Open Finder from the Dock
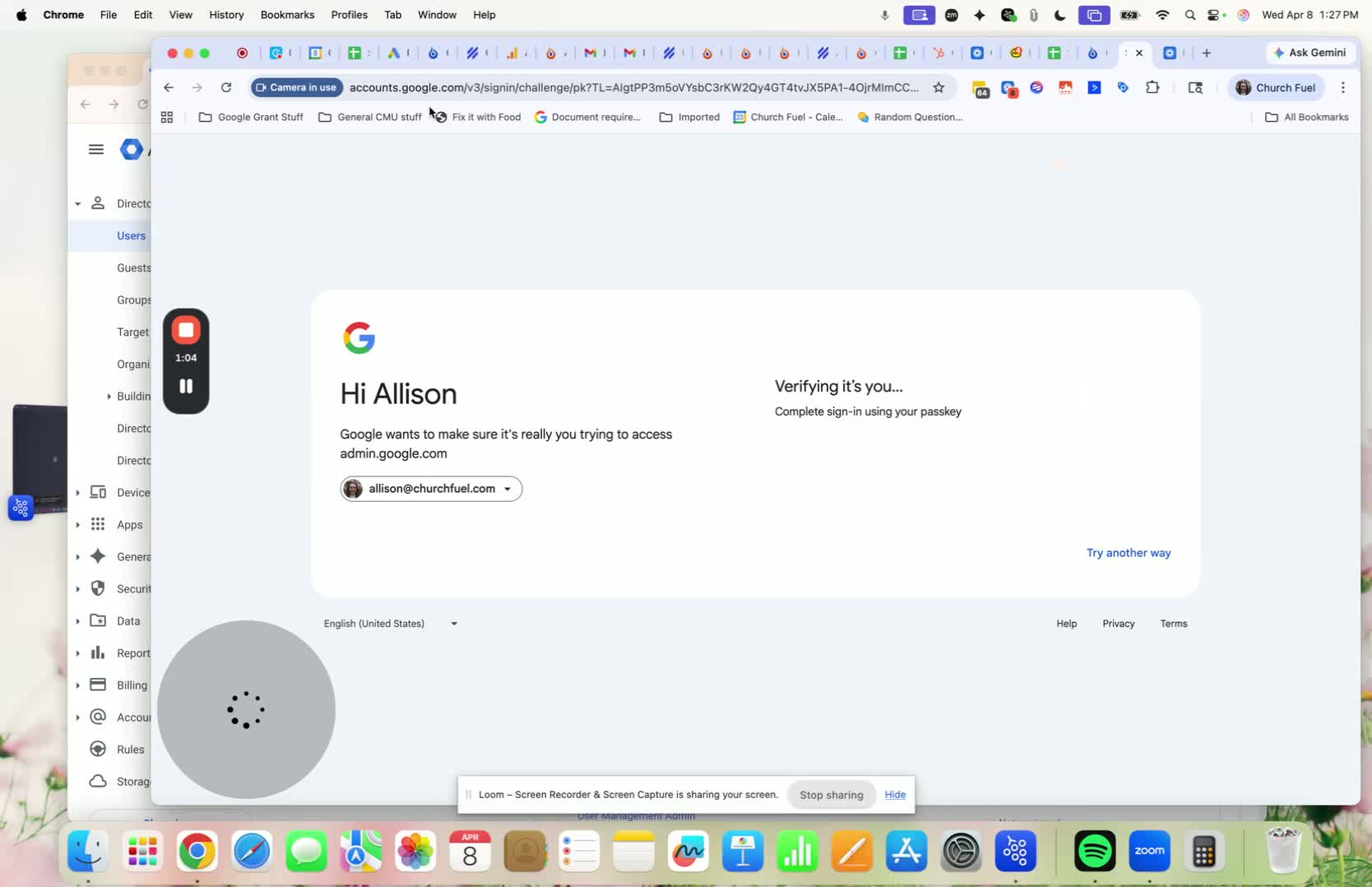Image resolution: width=1372 pixels, height=887 pixels. pos(88,851)
